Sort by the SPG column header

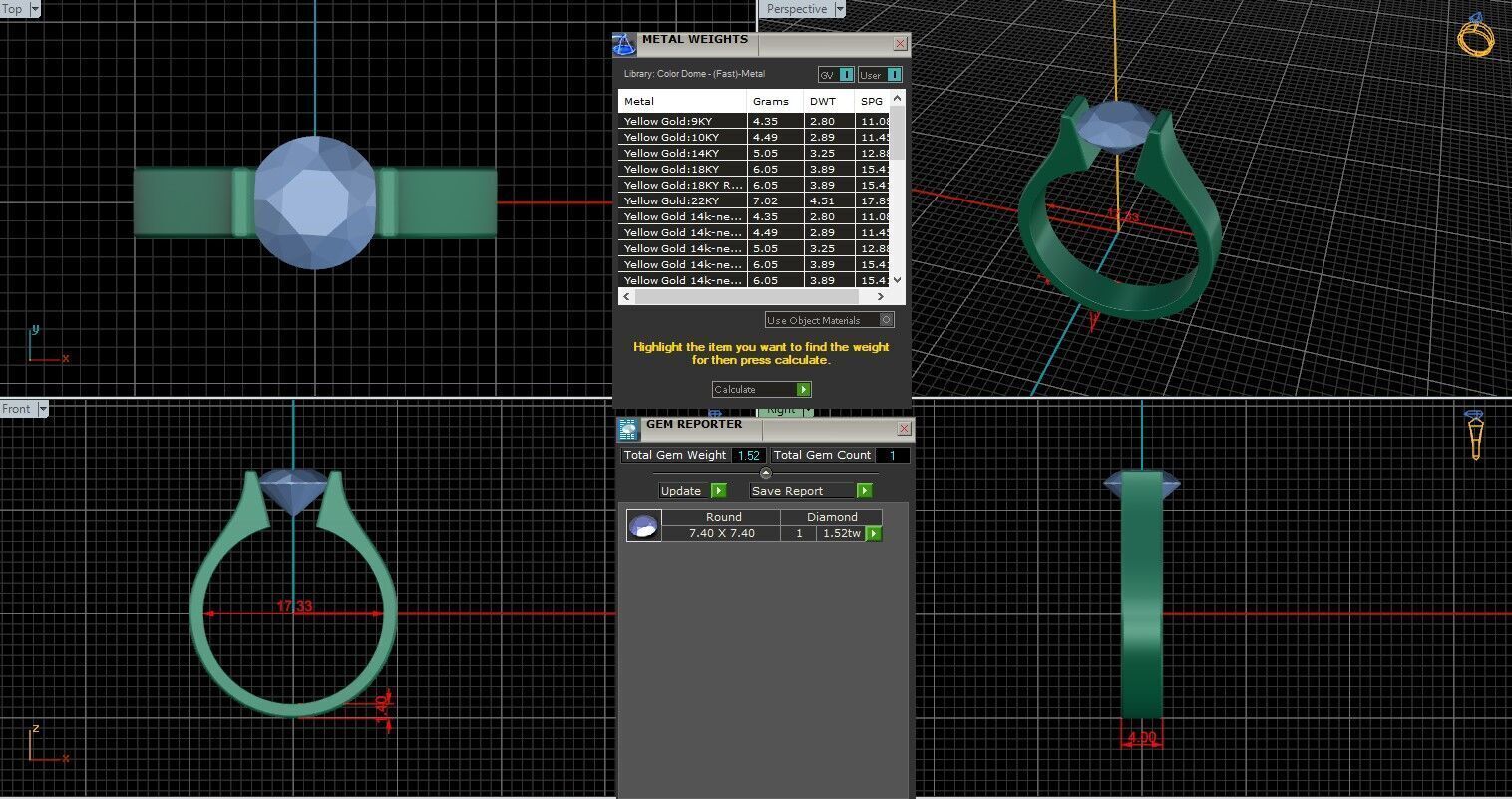872,101
